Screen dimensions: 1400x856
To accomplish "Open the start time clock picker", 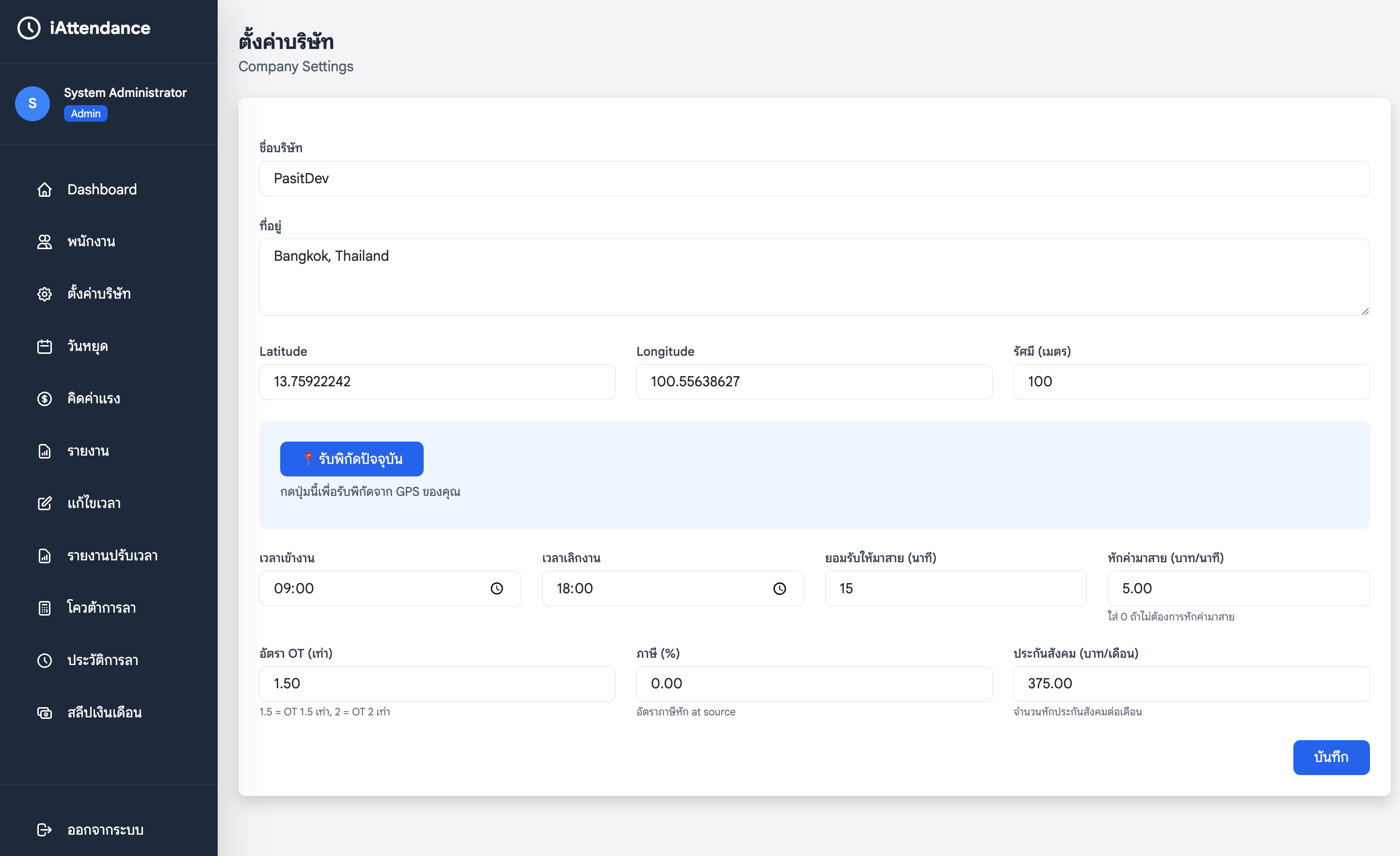I will point(496,588).
